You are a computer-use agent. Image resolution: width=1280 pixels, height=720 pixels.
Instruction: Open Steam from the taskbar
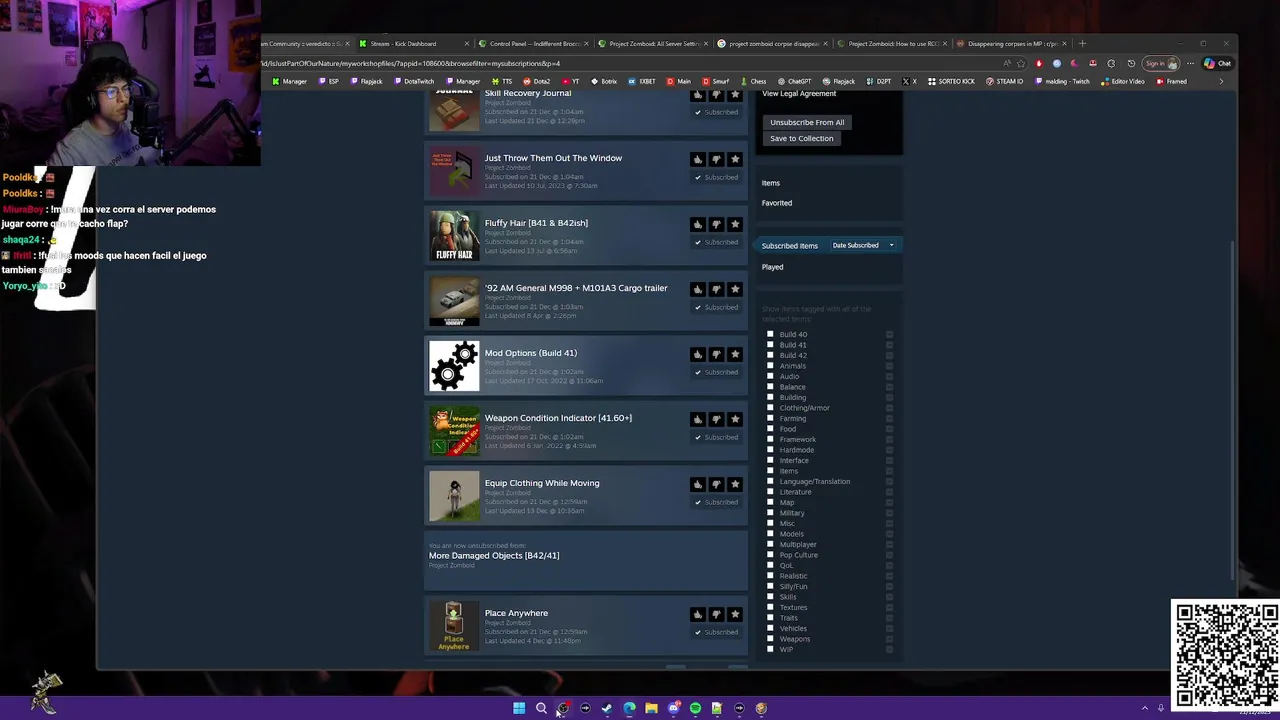click(x=607, y=708)
